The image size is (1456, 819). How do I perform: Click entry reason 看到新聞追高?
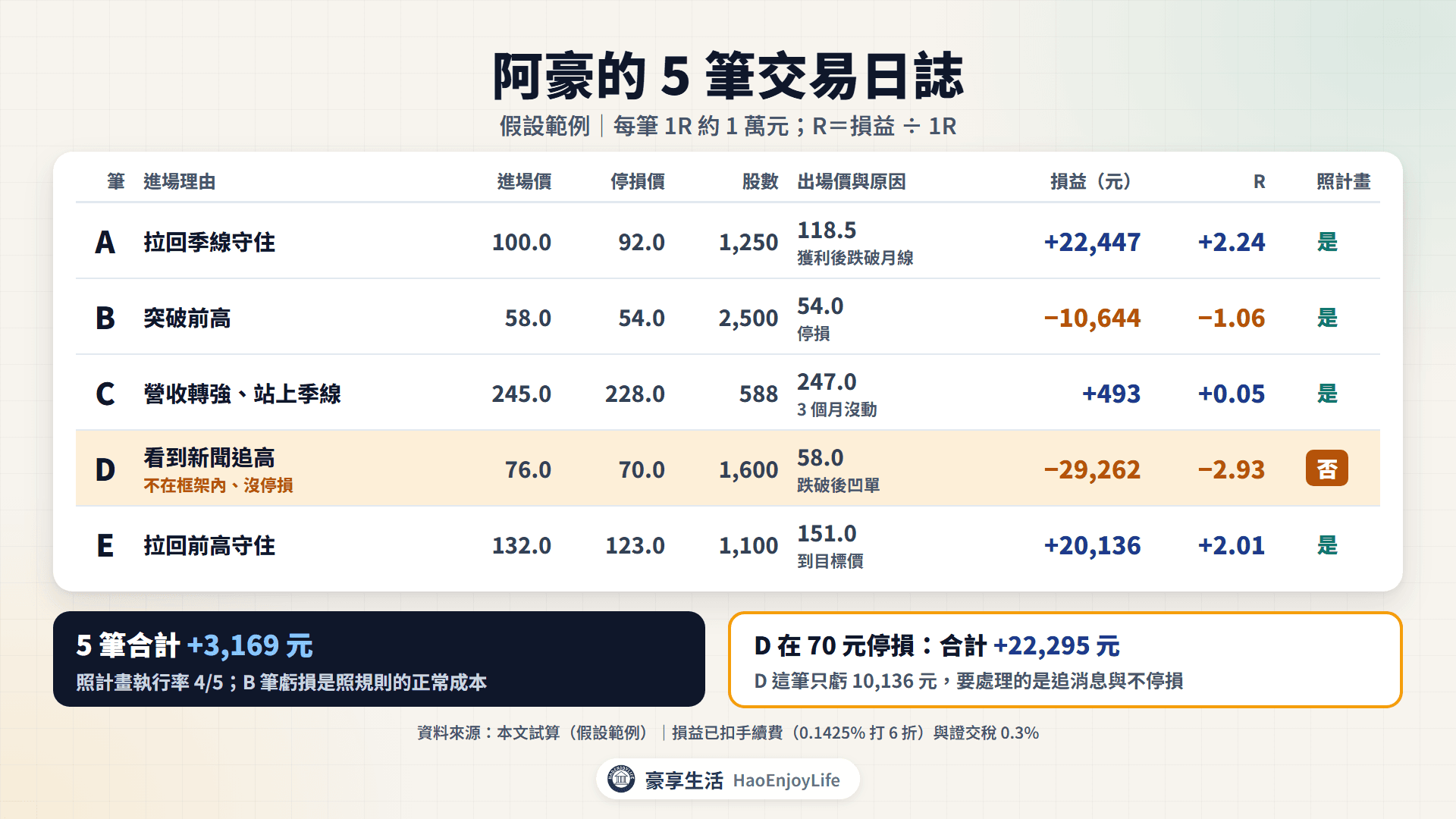tap(209, 457)
